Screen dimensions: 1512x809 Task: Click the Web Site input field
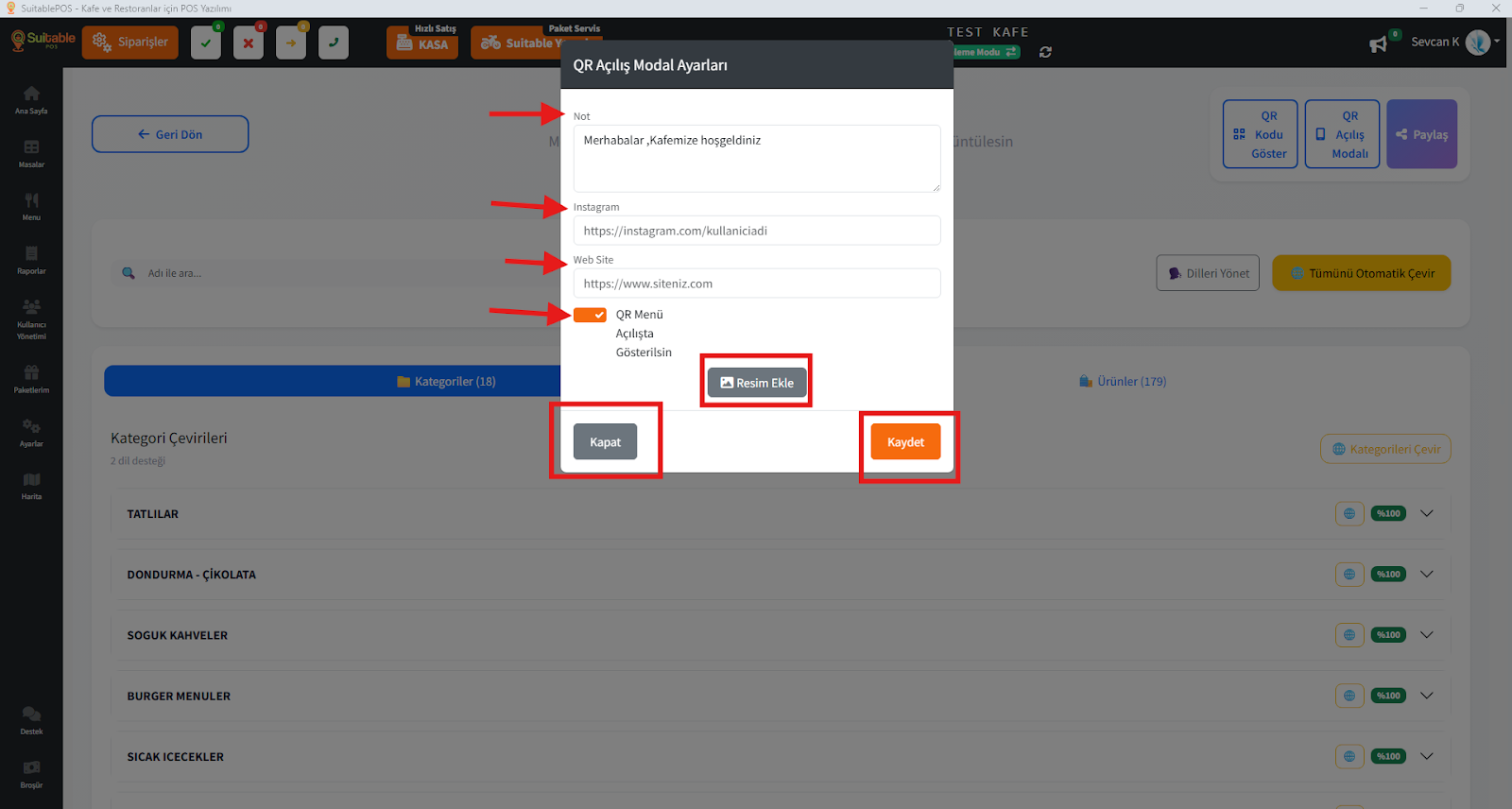pos(756,284)
